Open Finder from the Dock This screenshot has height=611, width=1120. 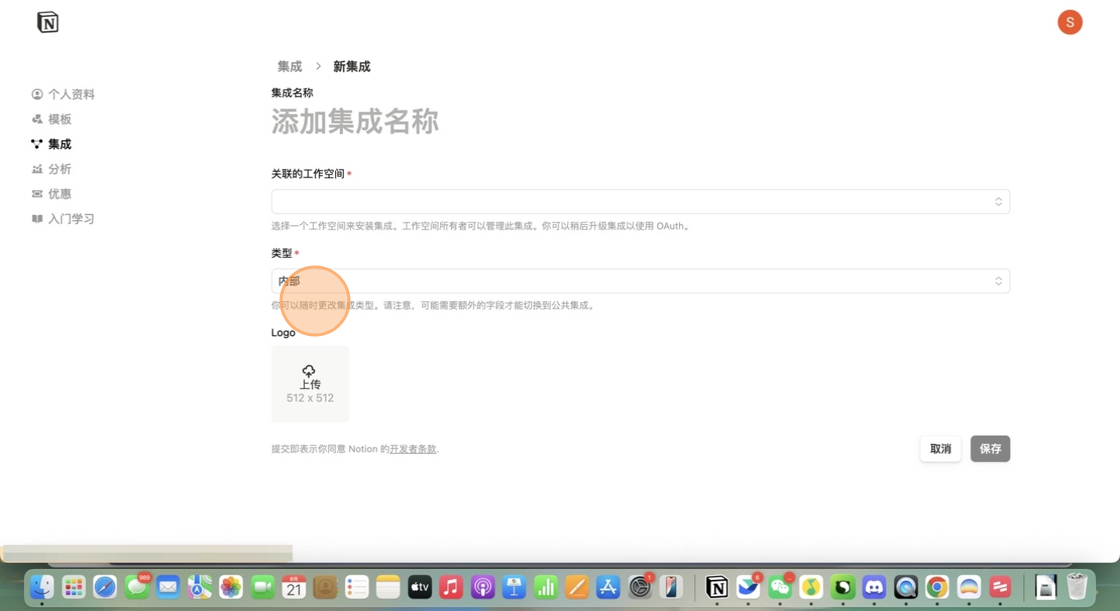point(42,587)
